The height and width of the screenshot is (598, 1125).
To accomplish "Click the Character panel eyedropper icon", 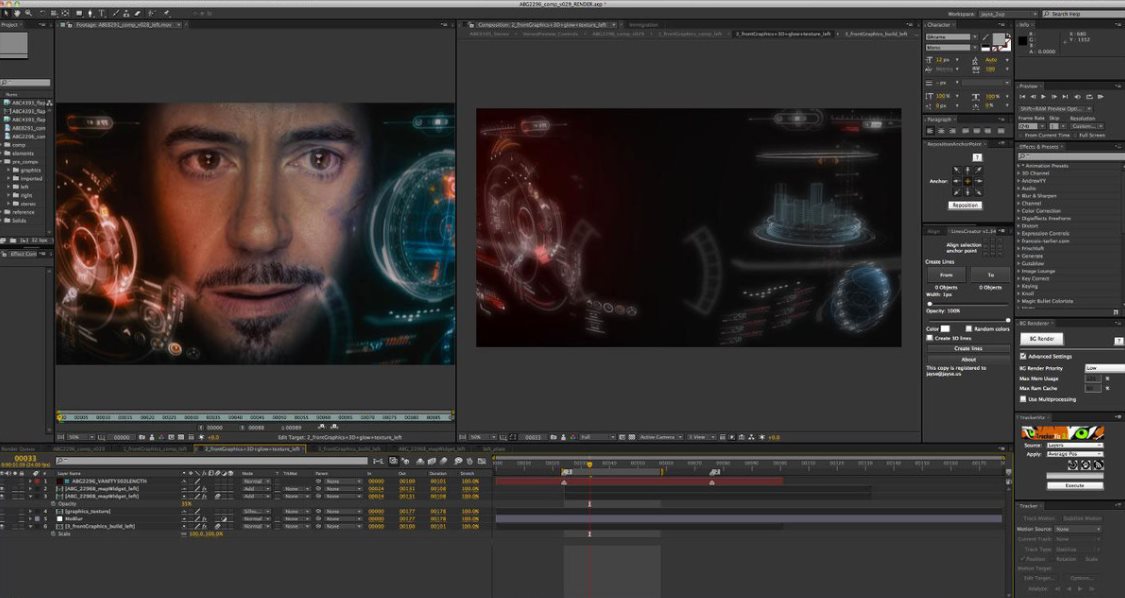I will (x=985, y=37).
